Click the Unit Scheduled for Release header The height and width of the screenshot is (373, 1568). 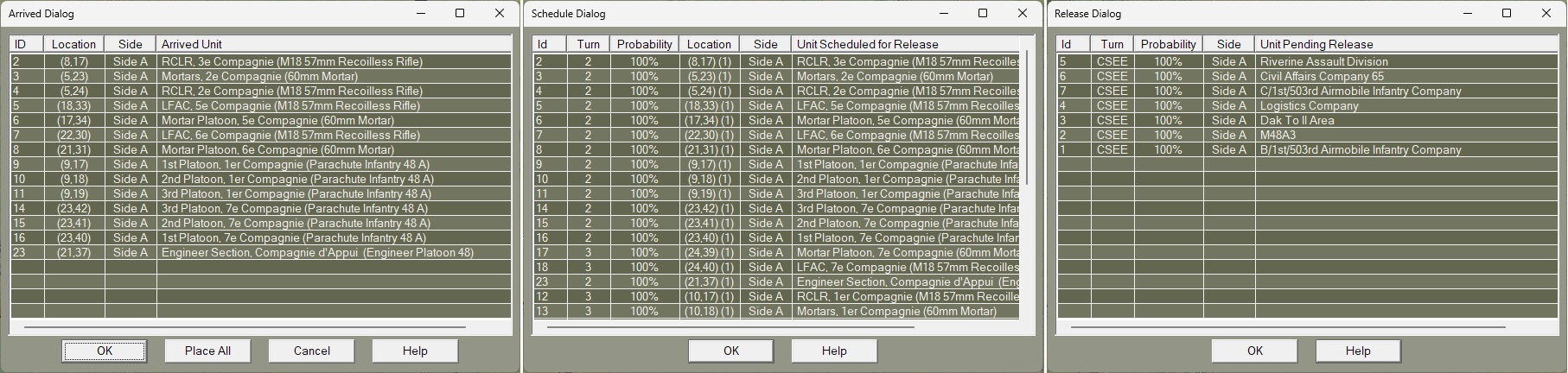click(905, 44)
